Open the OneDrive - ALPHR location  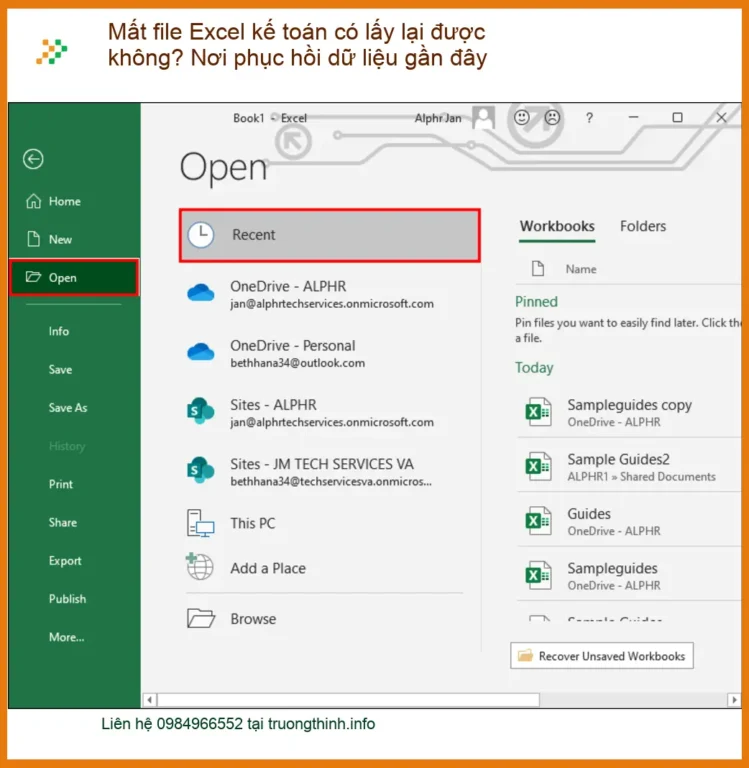click(329, 294)
